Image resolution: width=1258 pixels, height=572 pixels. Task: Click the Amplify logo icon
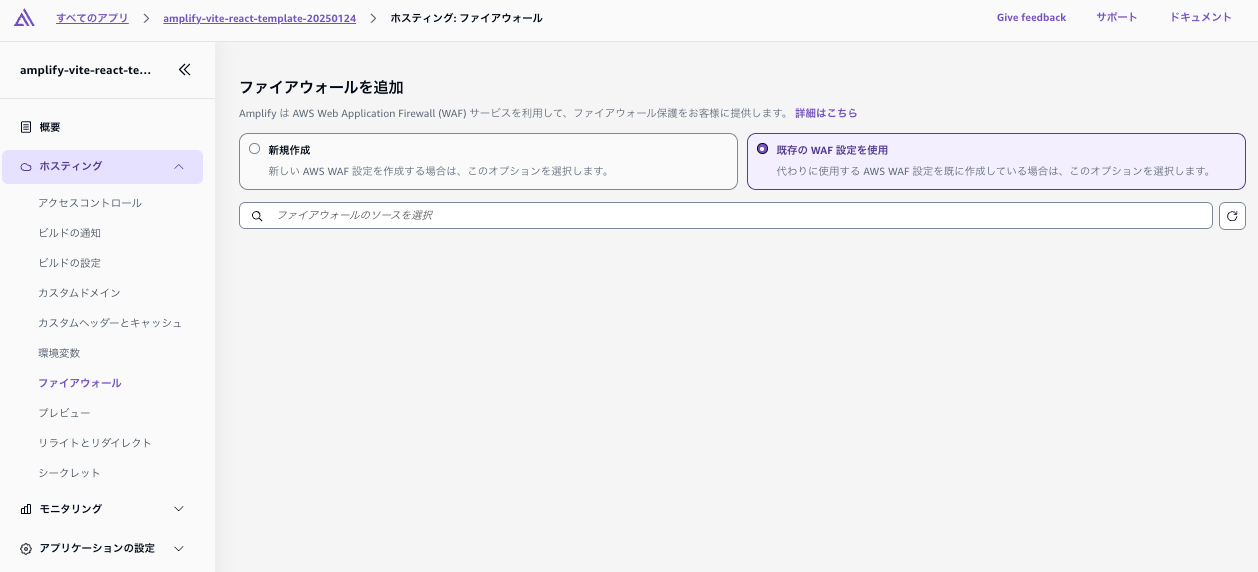[x=25, y=17]
